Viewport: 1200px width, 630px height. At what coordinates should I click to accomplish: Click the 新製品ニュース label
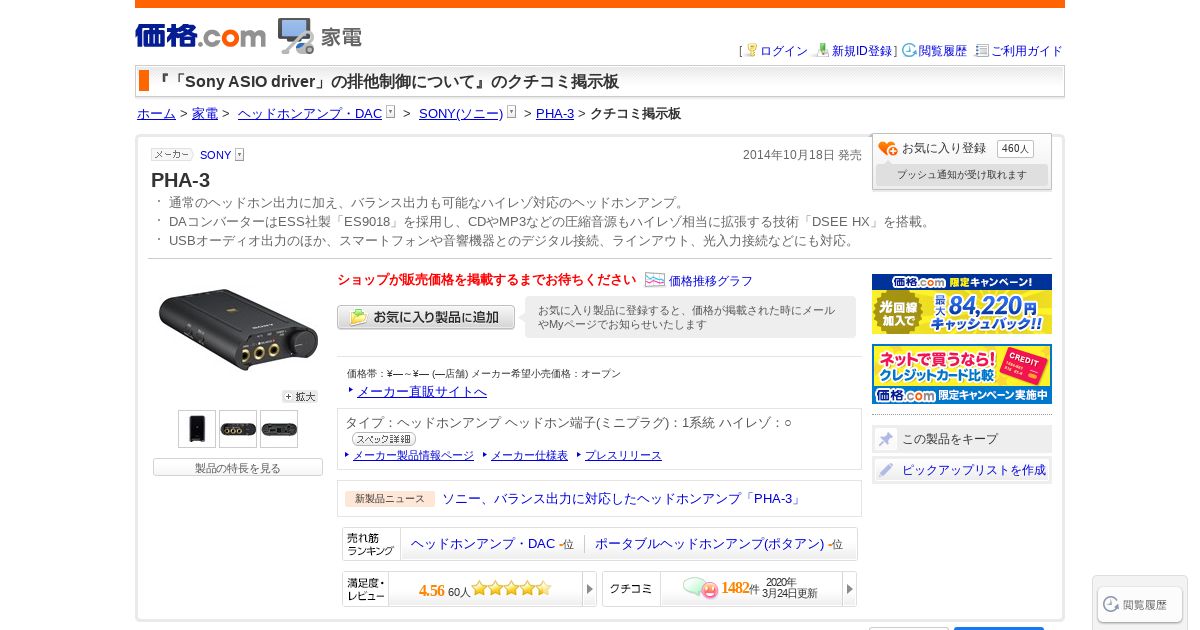390,498
